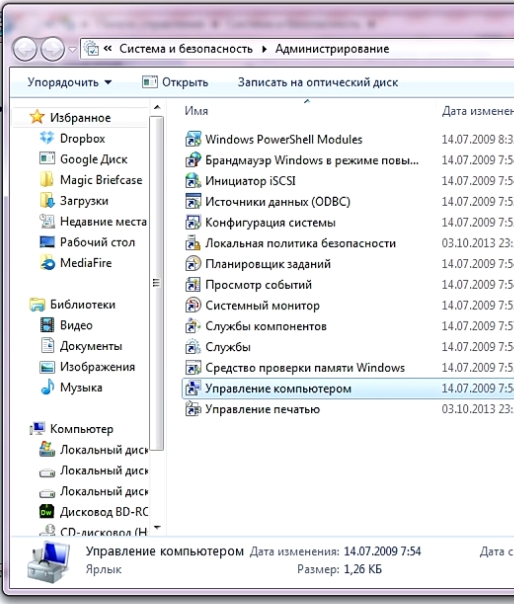
Task: Click the Службы gear icon
Action: click(193, 347)
